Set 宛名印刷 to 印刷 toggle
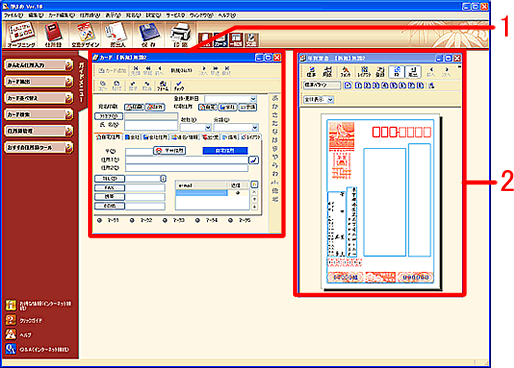Image resolution: width=514 pixels, height=368 pixels. 134,107
